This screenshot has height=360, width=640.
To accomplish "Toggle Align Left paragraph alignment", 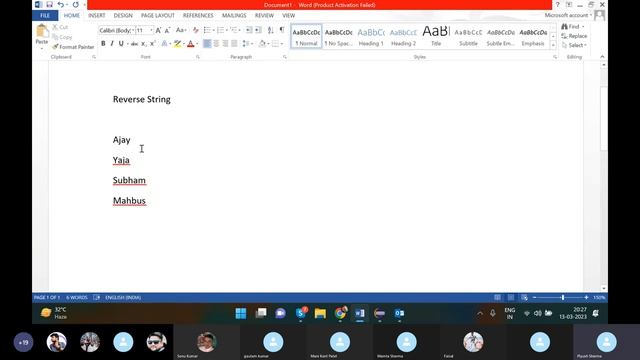I will 207,44.
